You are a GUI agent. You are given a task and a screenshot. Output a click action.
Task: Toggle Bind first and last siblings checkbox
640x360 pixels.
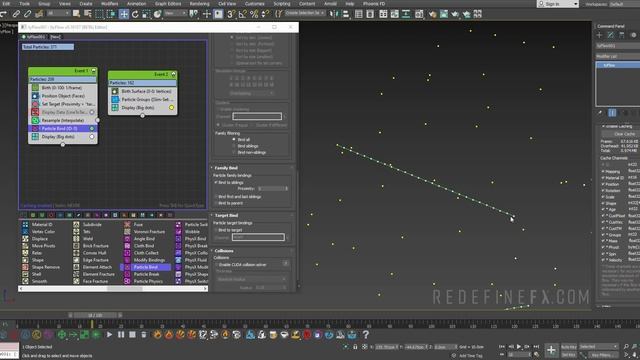pos(216,197)
